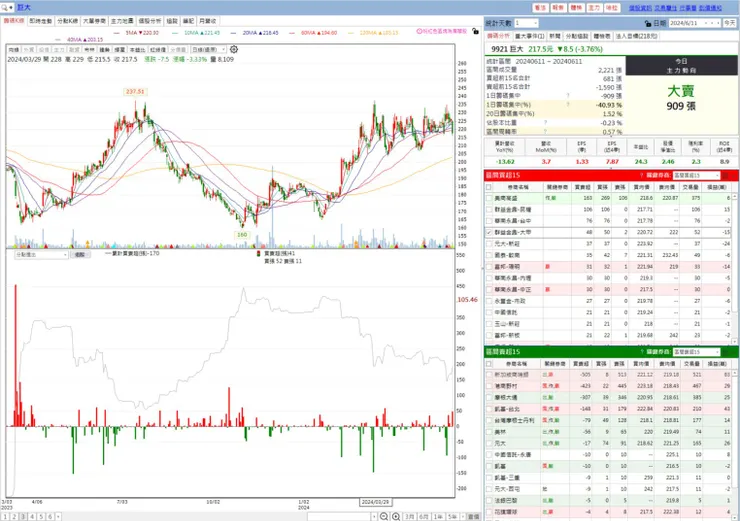Open the 新聞 tab in the right panel

pos(555,36)
